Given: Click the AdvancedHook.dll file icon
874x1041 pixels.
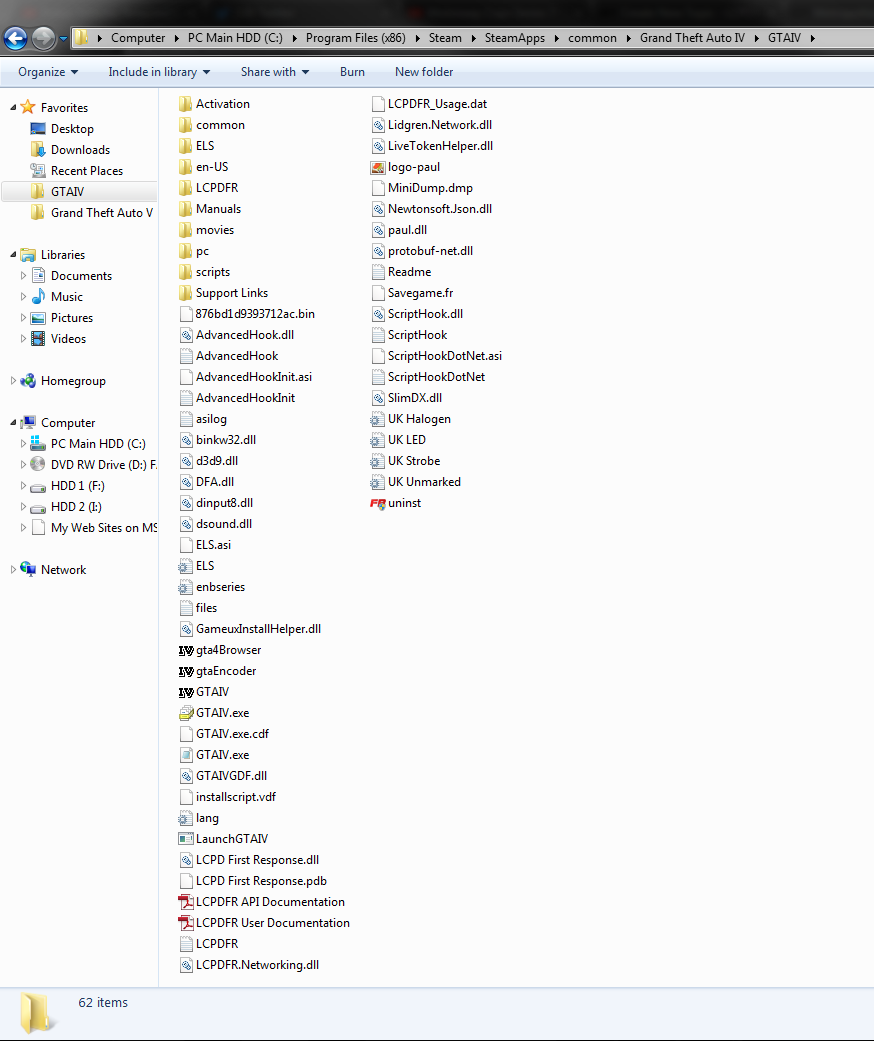Looking at the screenshot, I should 186,335.
